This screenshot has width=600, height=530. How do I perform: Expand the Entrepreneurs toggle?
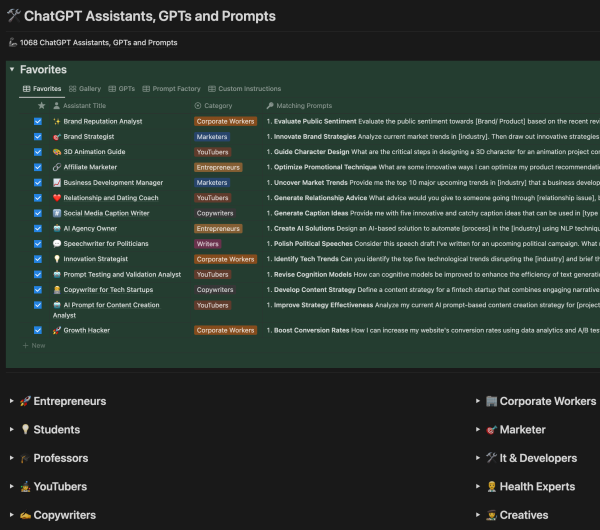click(x=11, y=401)
